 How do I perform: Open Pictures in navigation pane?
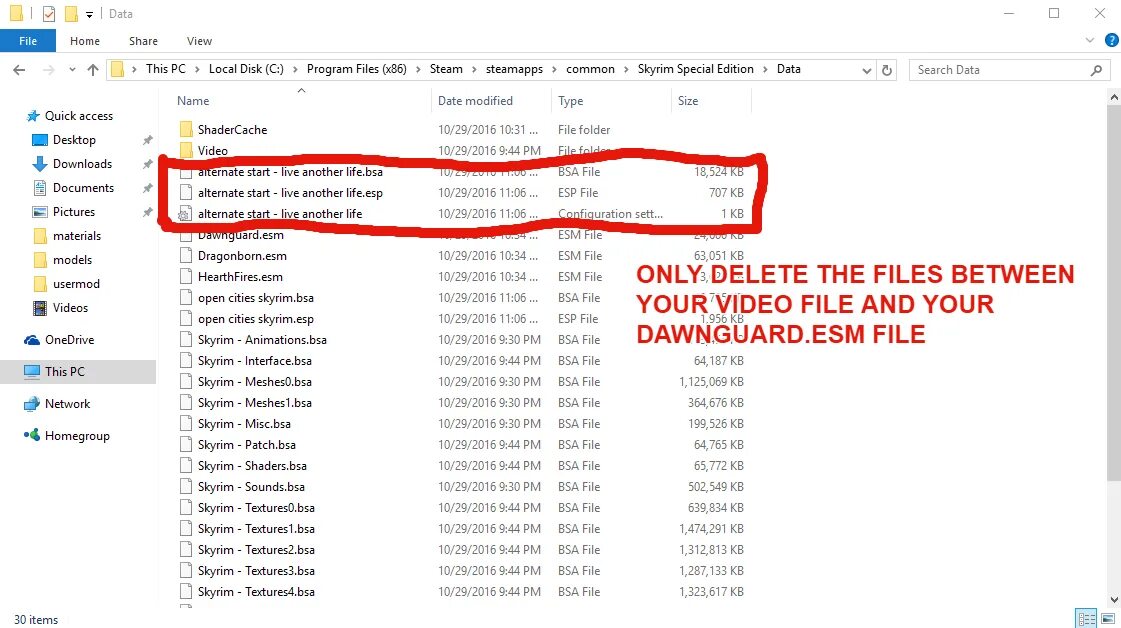click(x=74, y=212)
